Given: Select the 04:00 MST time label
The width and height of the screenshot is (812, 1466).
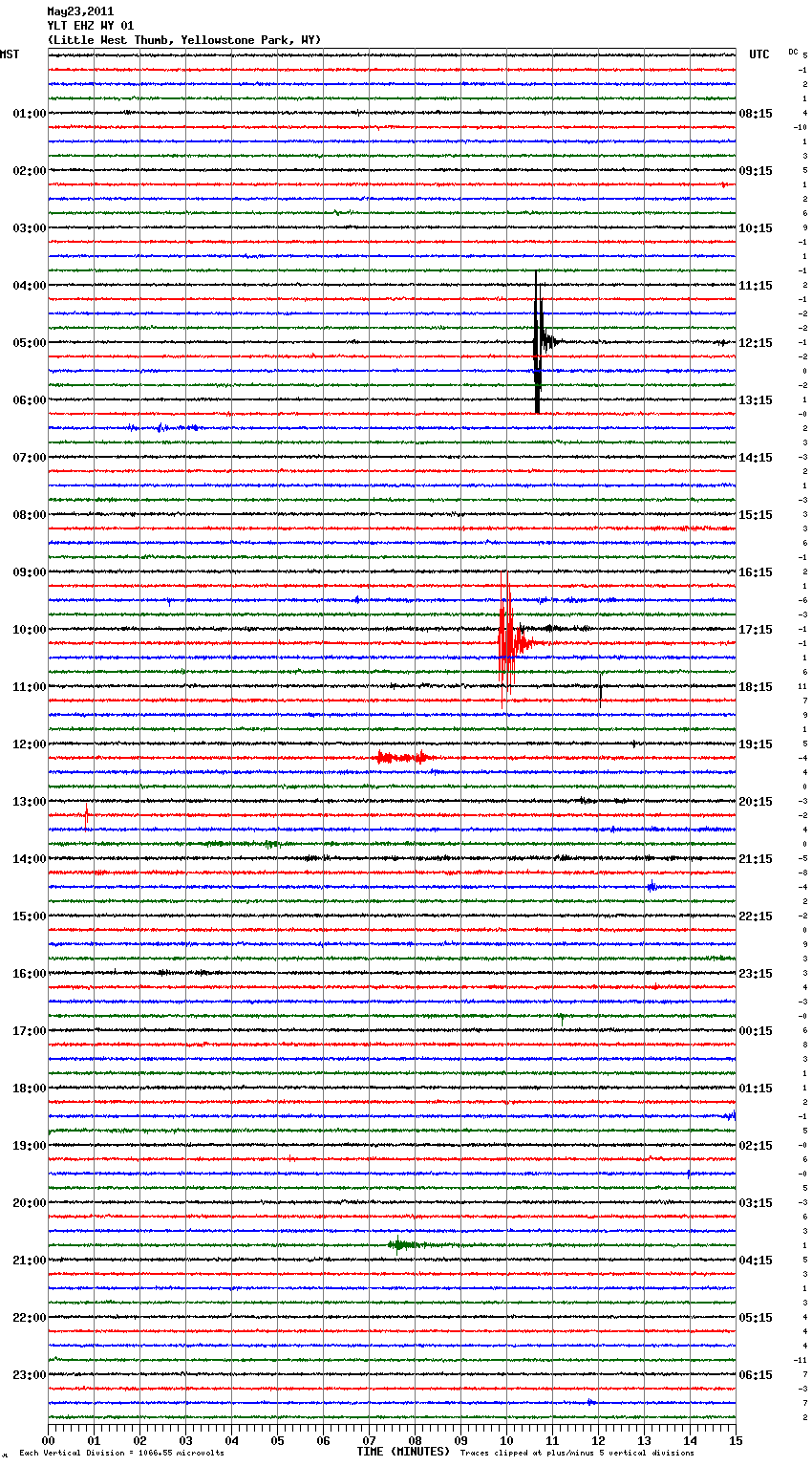Looking at the screenshot, I should (x=29, y=286).
